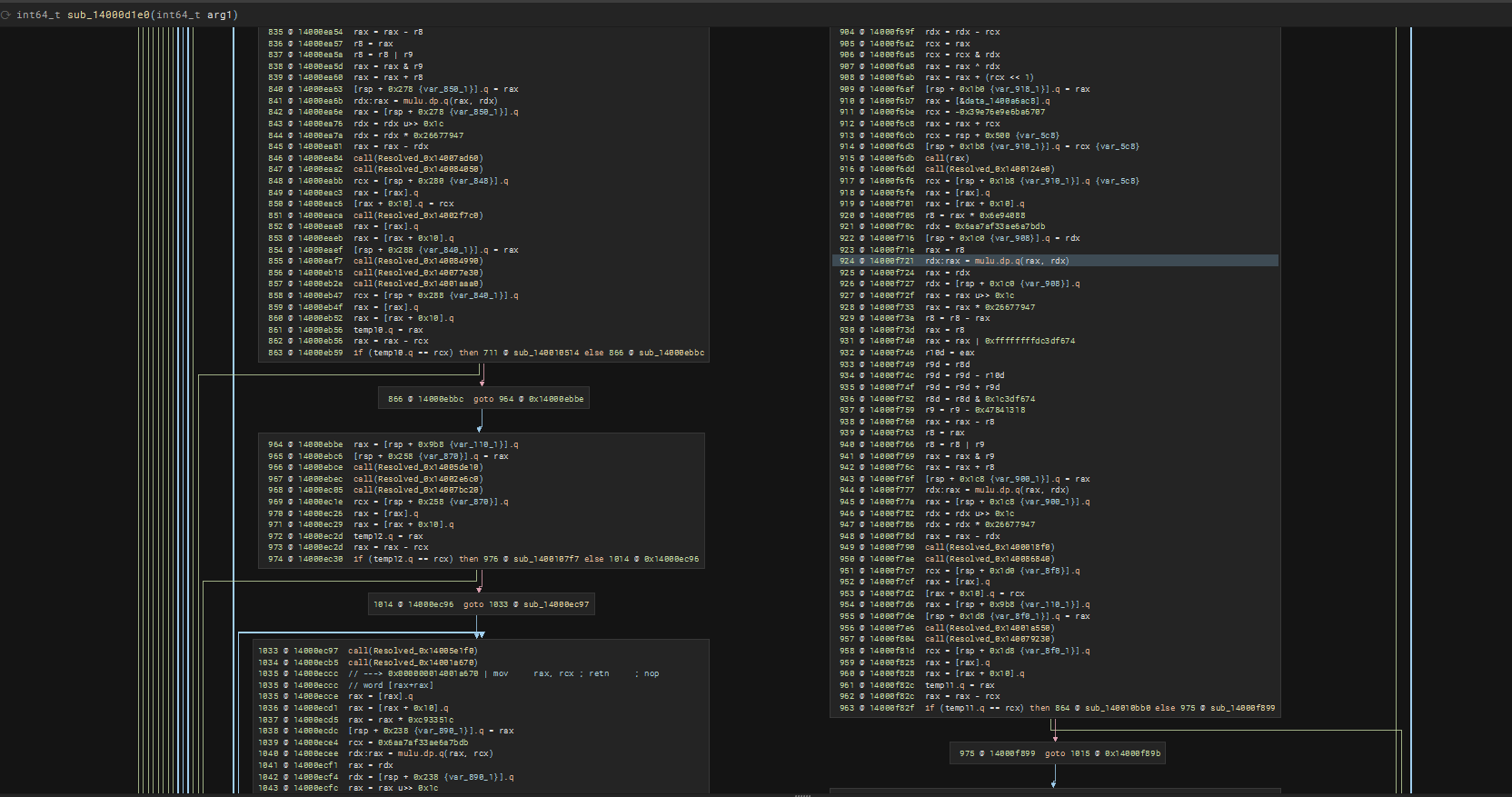Click the data_1400a6ac8 reference on line 910
The width and height of the screenshot is (1512, 797).
[x=998, y=101]
